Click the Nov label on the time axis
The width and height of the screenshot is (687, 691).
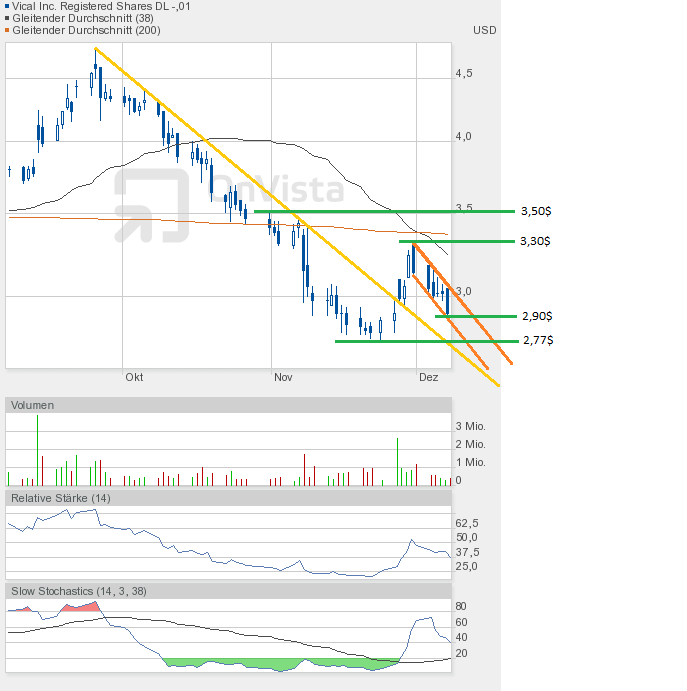(283, 378)
